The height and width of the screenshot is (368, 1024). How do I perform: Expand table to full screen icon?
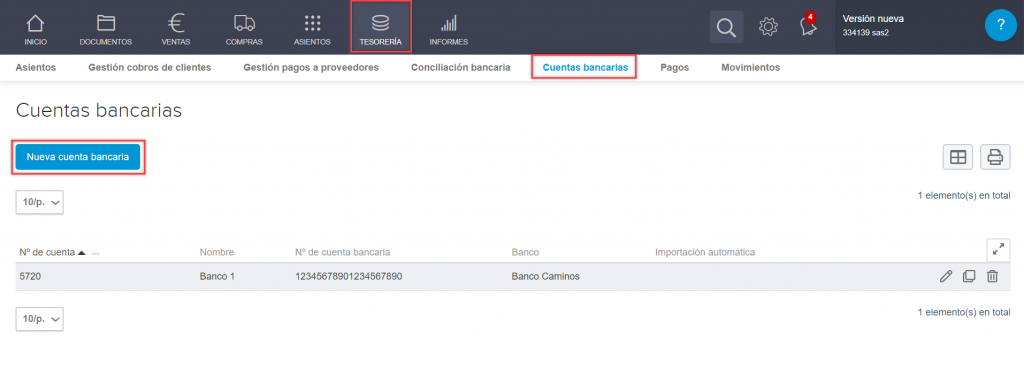(998, 249)
